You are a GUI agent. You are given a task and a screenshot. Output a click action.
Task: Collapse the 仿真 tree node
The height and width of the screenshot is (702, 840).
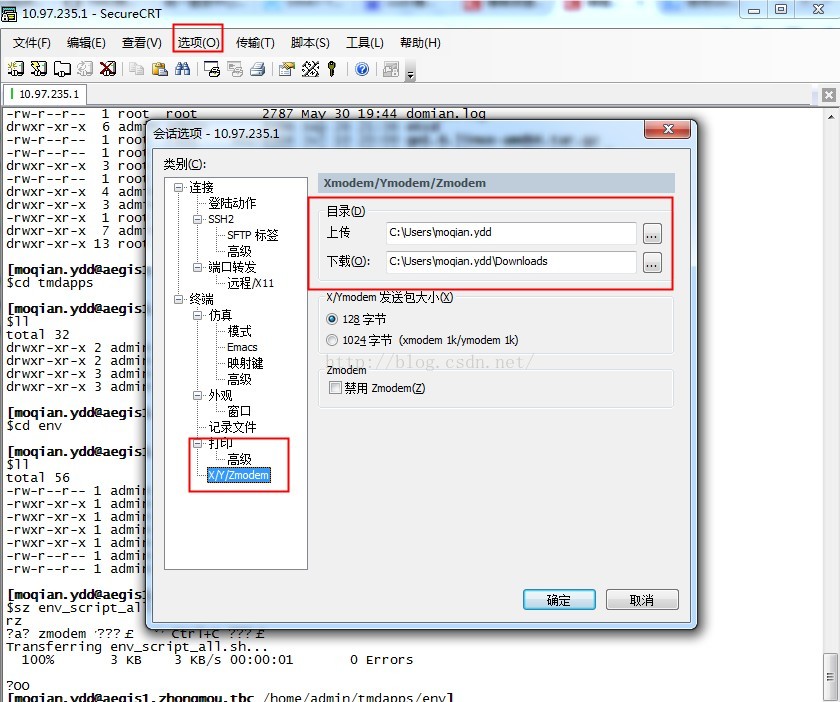click(197, 315)
